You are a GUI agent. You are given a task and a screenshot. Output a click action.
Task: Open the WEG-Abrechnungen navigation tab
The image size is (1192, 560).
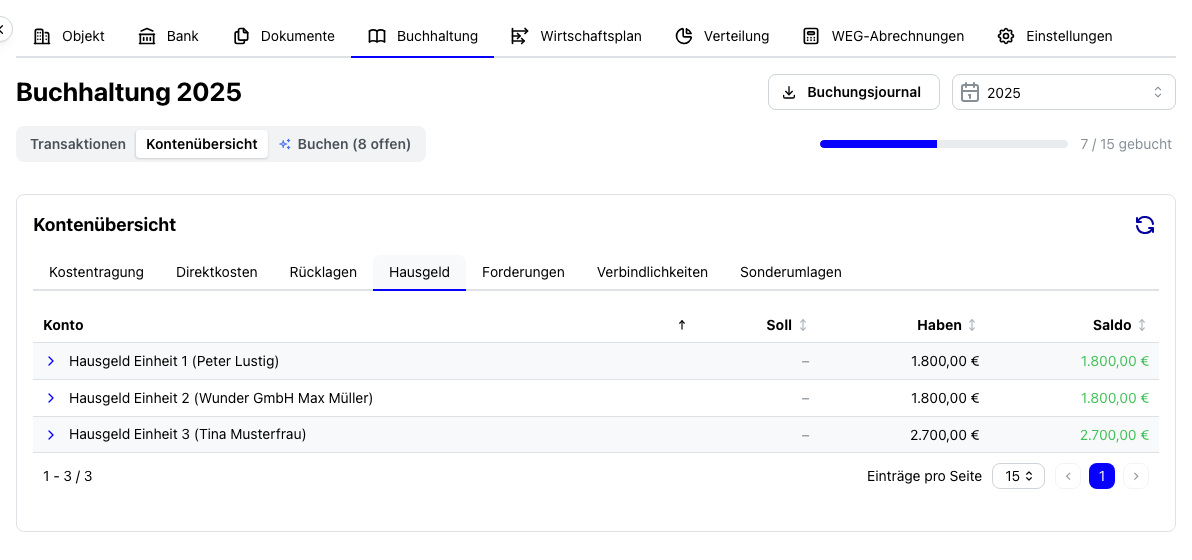point(883,36)
